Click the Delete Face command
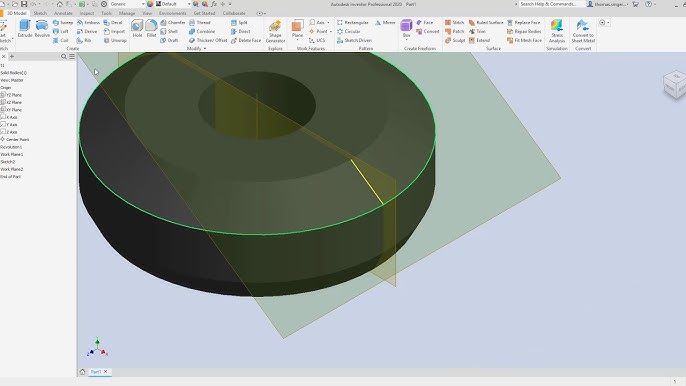Screen dimensions: 686x386 click(246, 40)
